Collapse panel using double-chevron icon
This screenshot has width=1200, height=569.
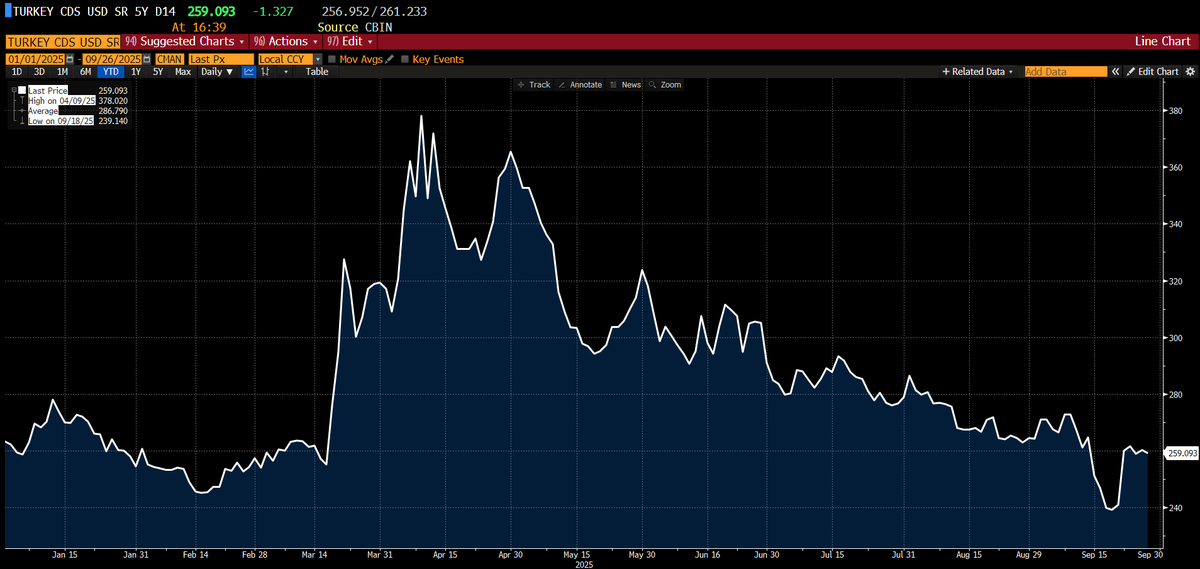click(1116, 72)
